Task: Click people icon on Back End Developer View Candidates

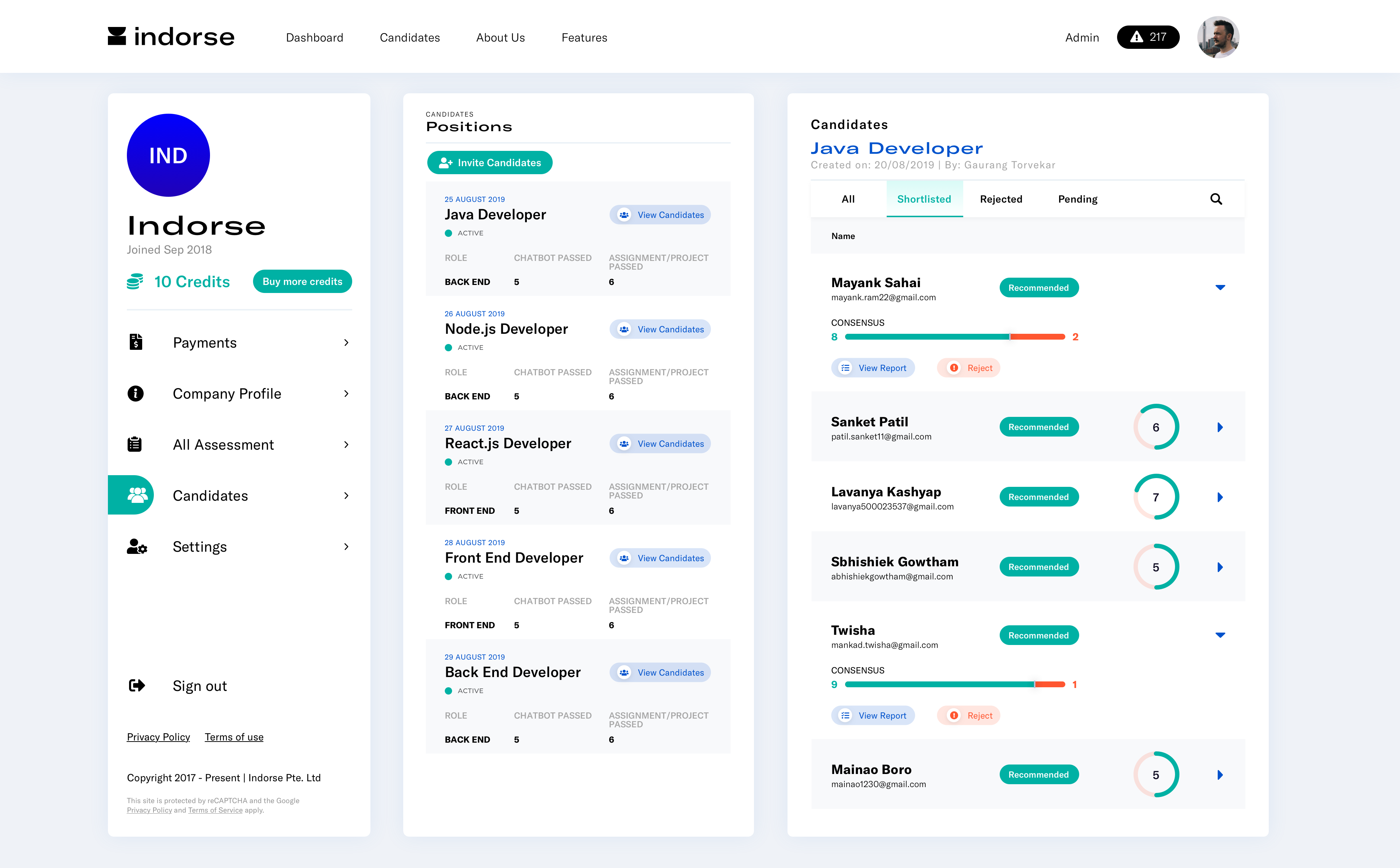Action: [624, 672]
